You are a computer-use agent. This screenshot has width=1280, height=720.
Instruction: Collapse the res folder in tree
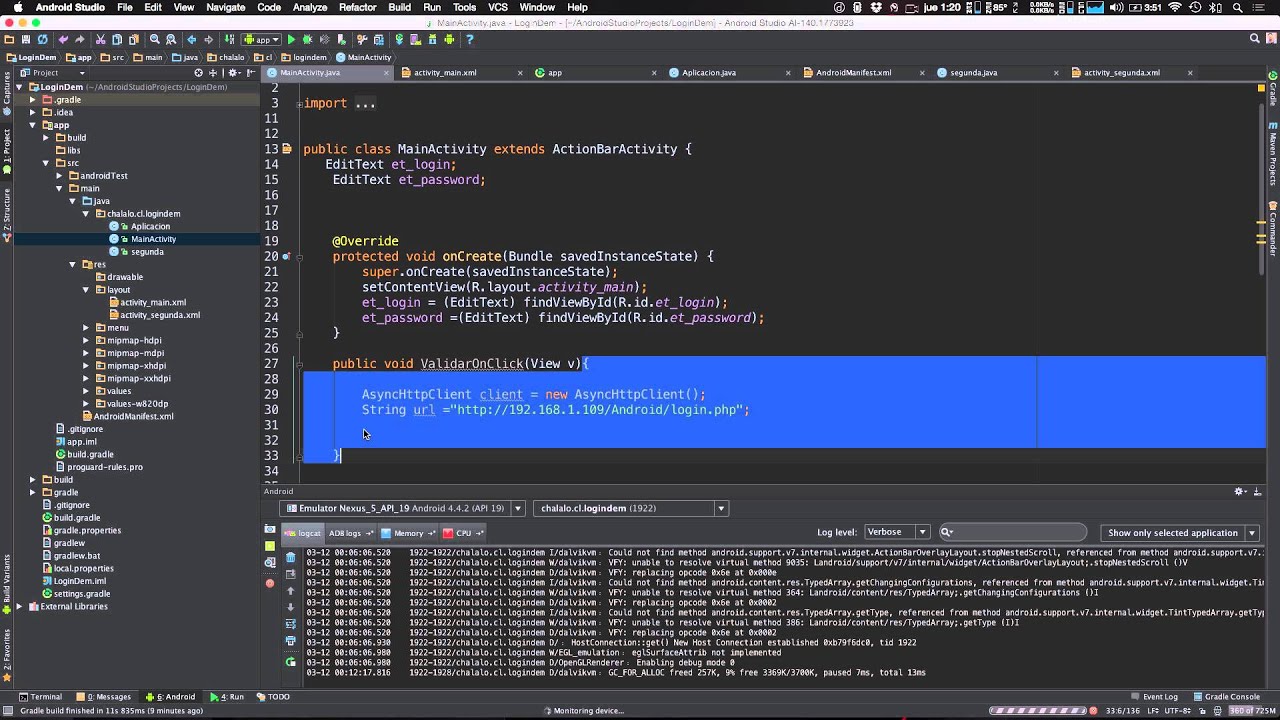[72, 264]
